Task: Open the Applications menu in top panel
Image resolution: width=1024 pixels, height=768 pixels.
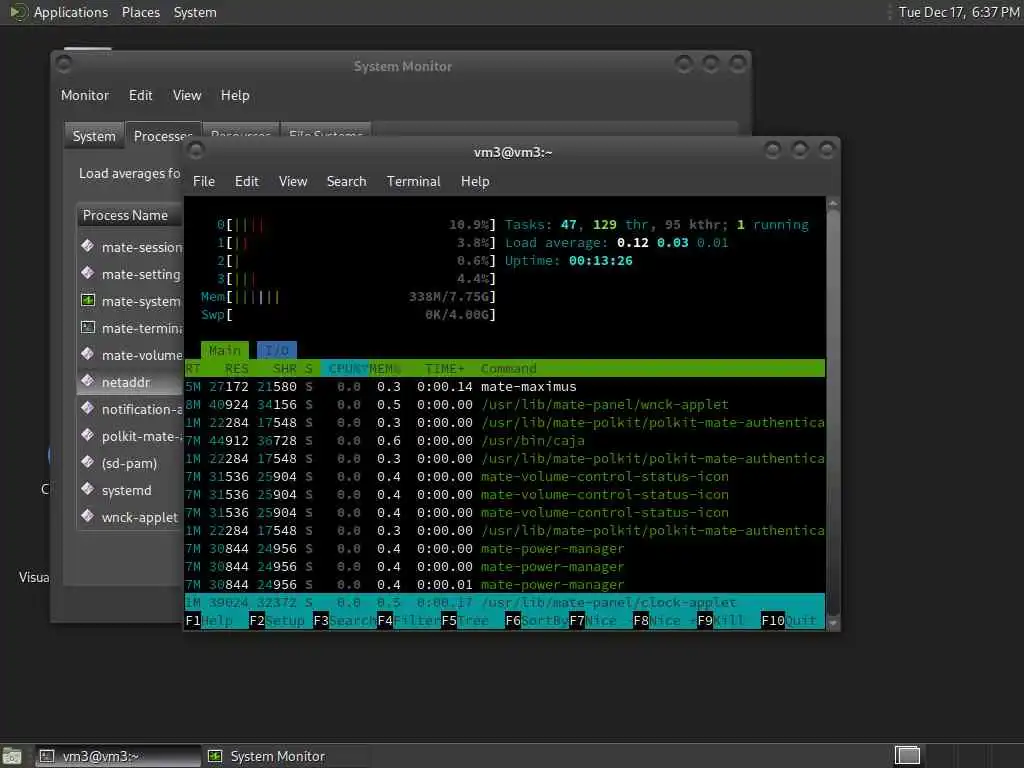Action: pyautogui.click(x=71, y=12)
